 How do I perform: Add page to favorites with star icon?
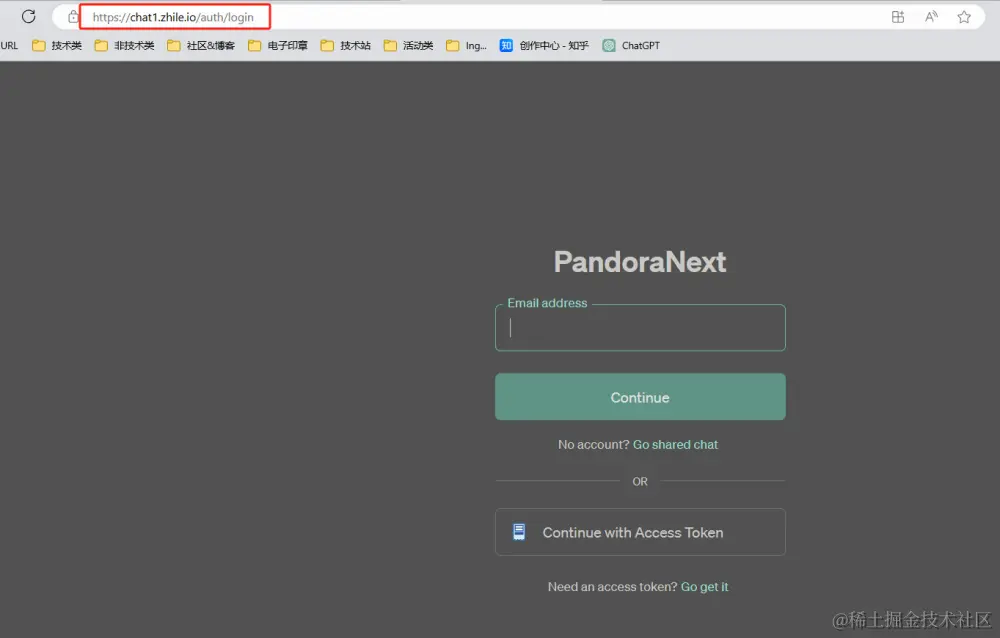(x=964, y=17)
